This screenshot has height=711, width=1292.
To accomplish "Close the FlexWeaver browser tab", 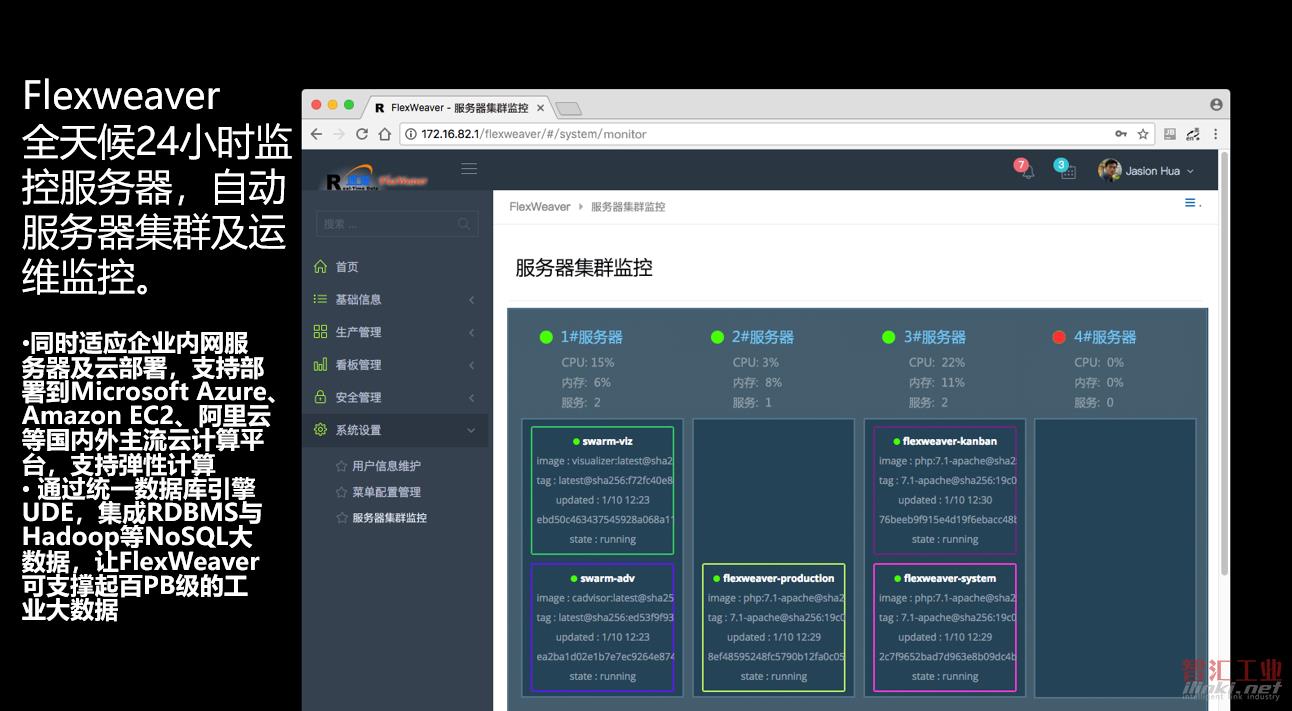I will click(x=541, y=108).
